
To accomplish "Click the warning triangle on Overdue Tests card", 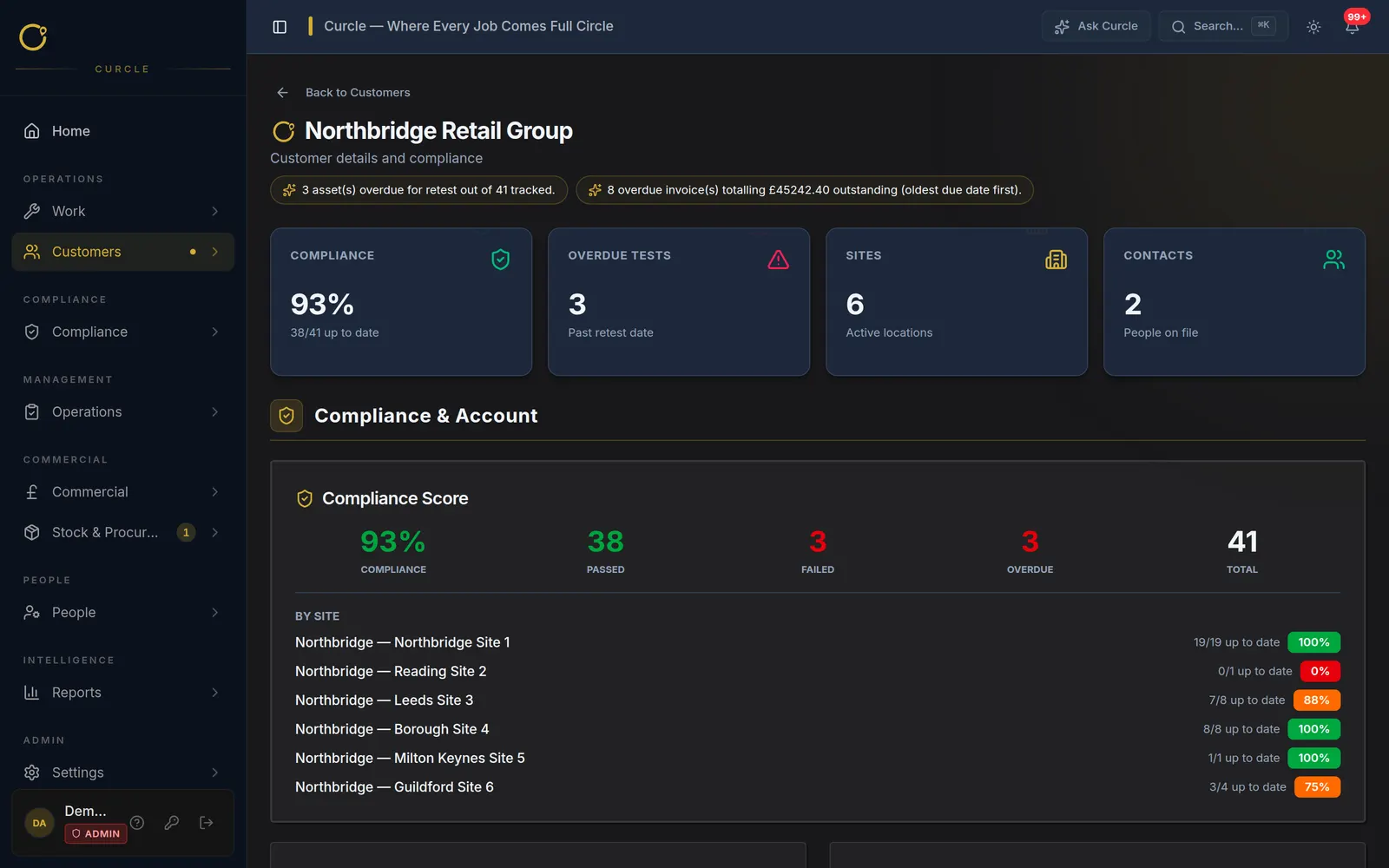I will pyautogui.click(x=779, y=259).
